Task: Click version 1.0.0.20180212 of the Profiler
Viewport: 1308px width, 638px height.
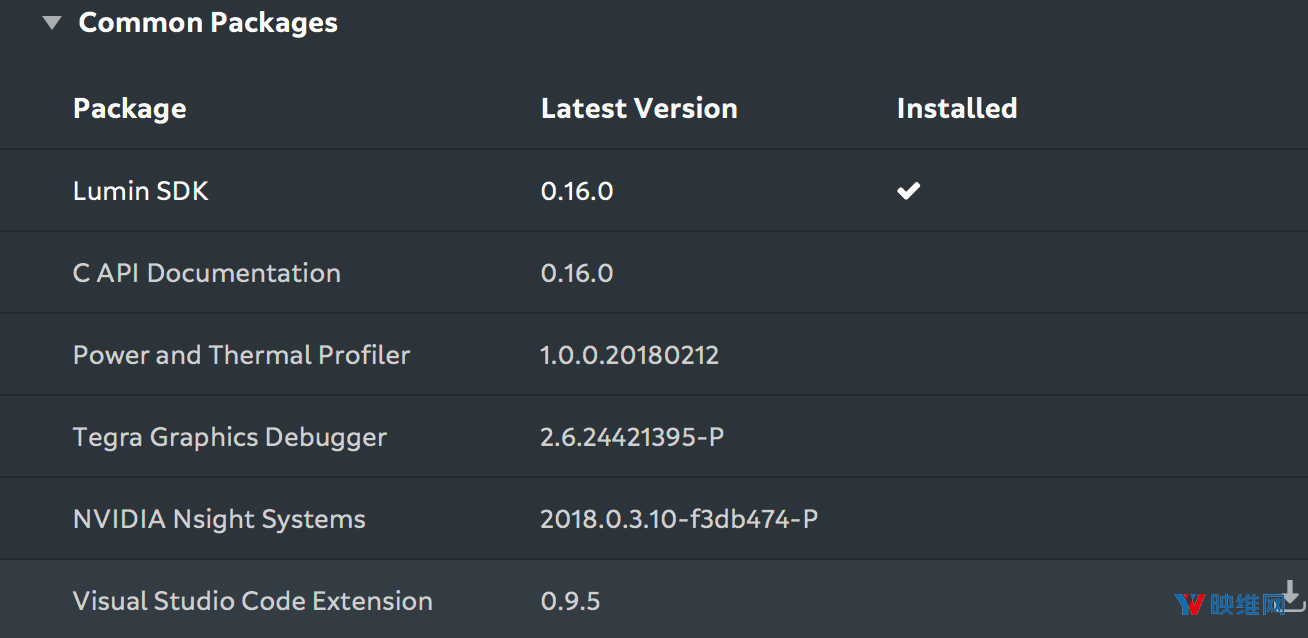Action: pos(630,355)
